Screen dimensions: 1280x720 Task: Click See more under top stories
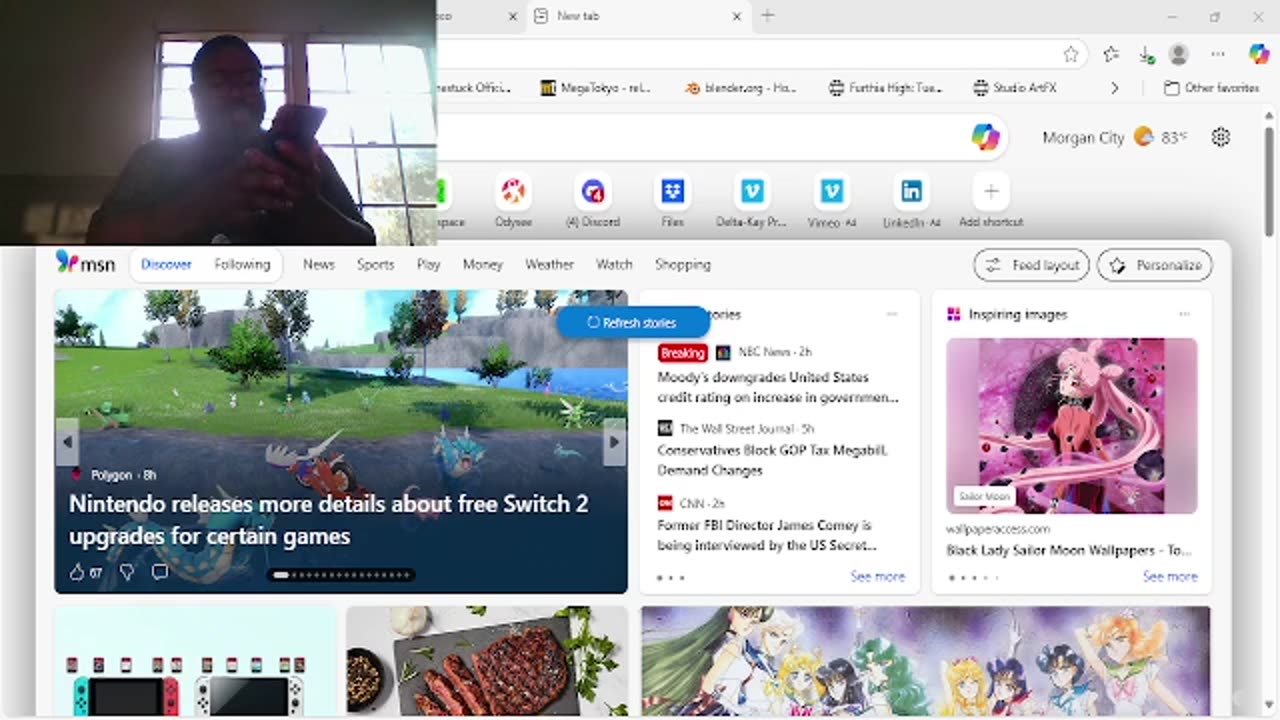point(877,577)
